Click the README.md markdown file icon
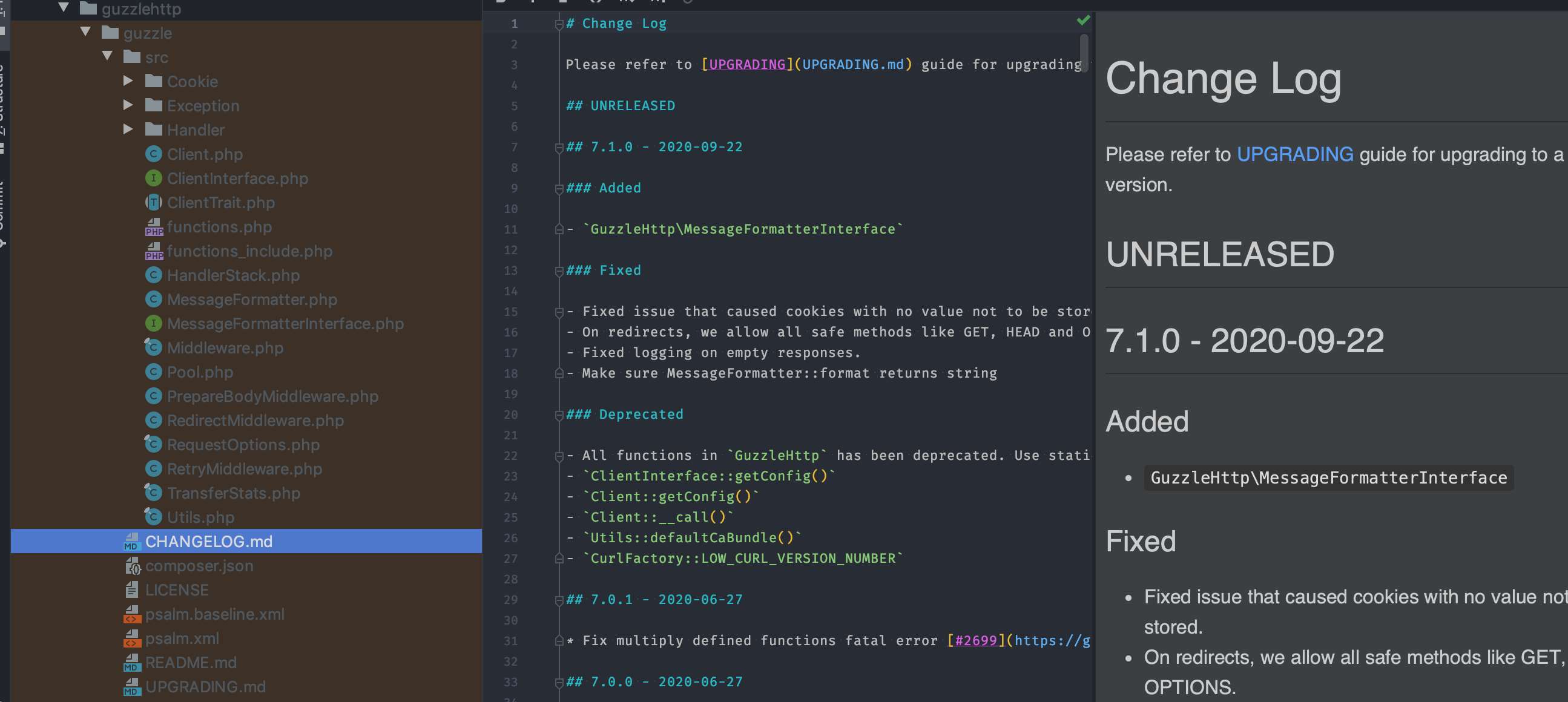 (131, 663)
